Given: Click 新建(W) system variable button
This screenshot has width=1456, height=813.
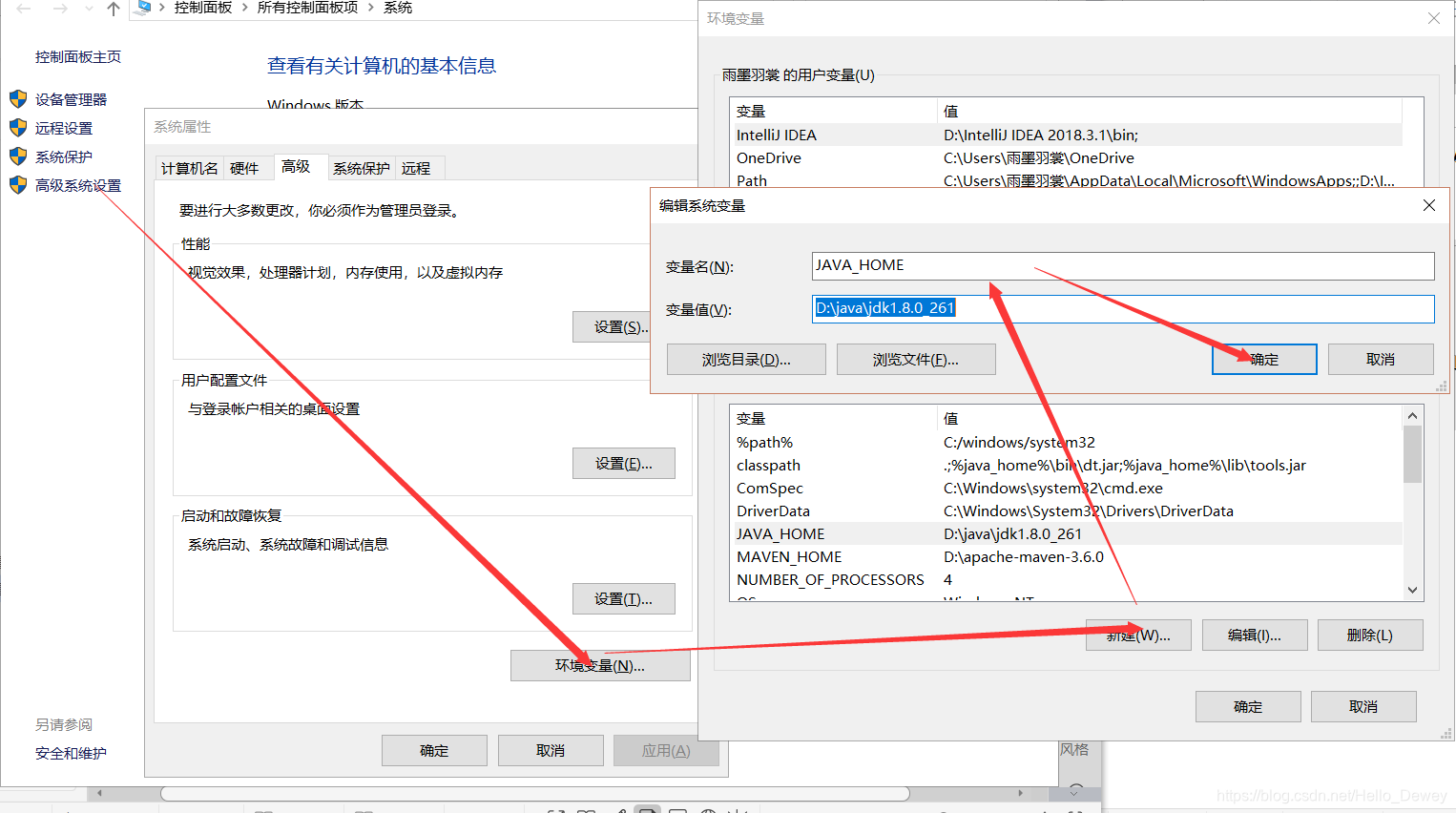Looking at the screenshot, I should click(x=1138, y=635).
